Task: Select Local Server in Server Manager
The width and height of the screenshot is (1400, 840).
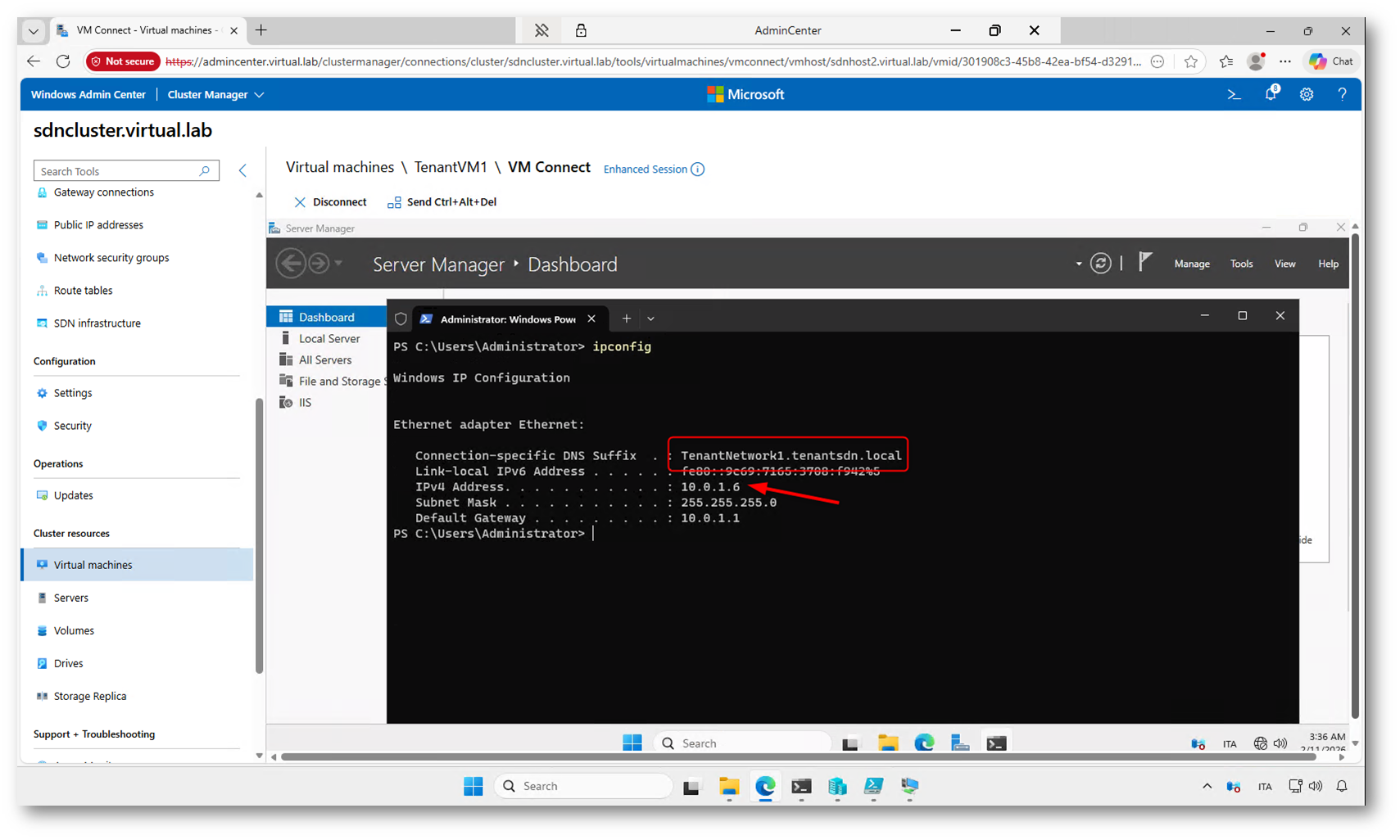Action: click(328, 338)
